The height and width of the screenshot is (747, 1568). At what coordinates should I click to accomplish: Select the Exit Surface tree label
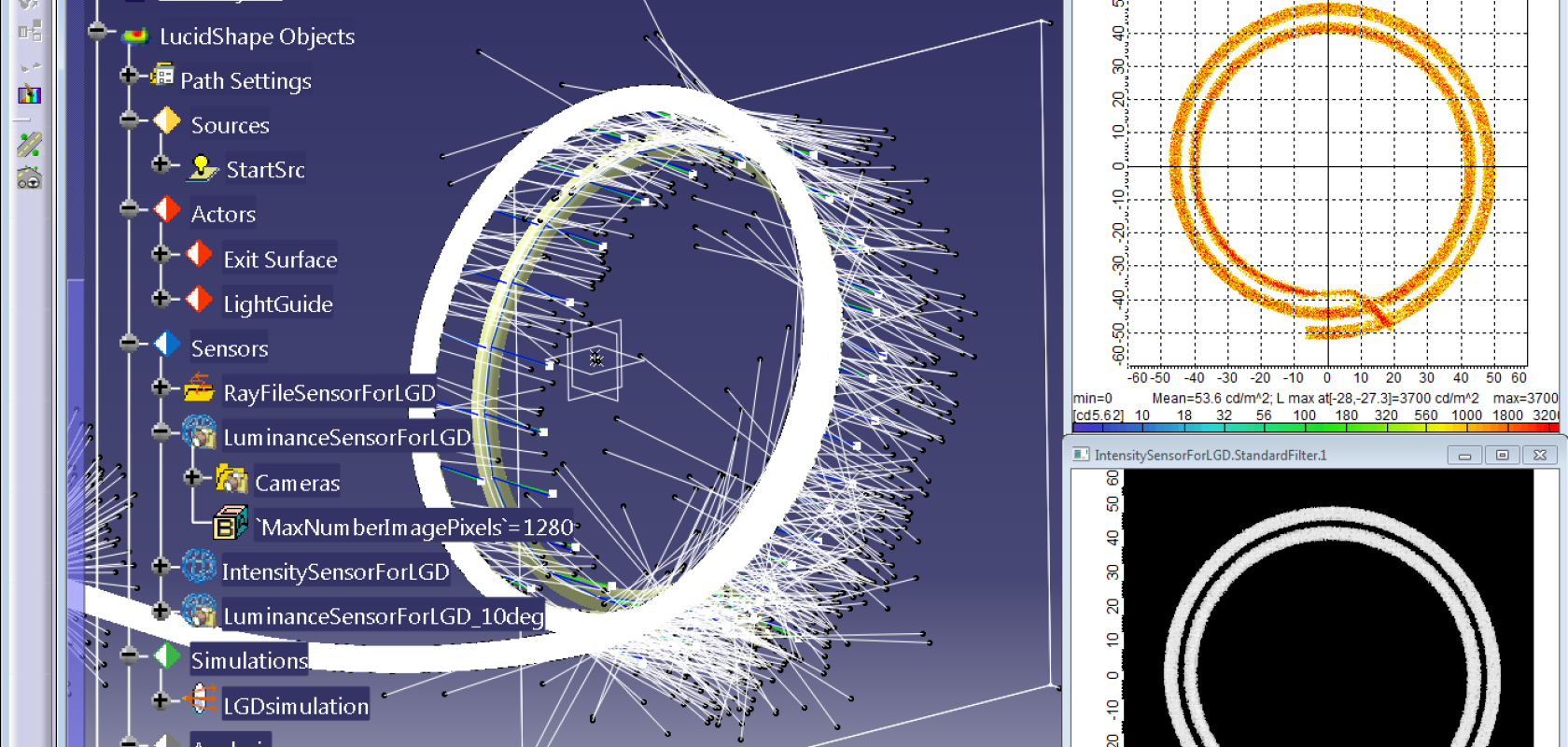280,260
